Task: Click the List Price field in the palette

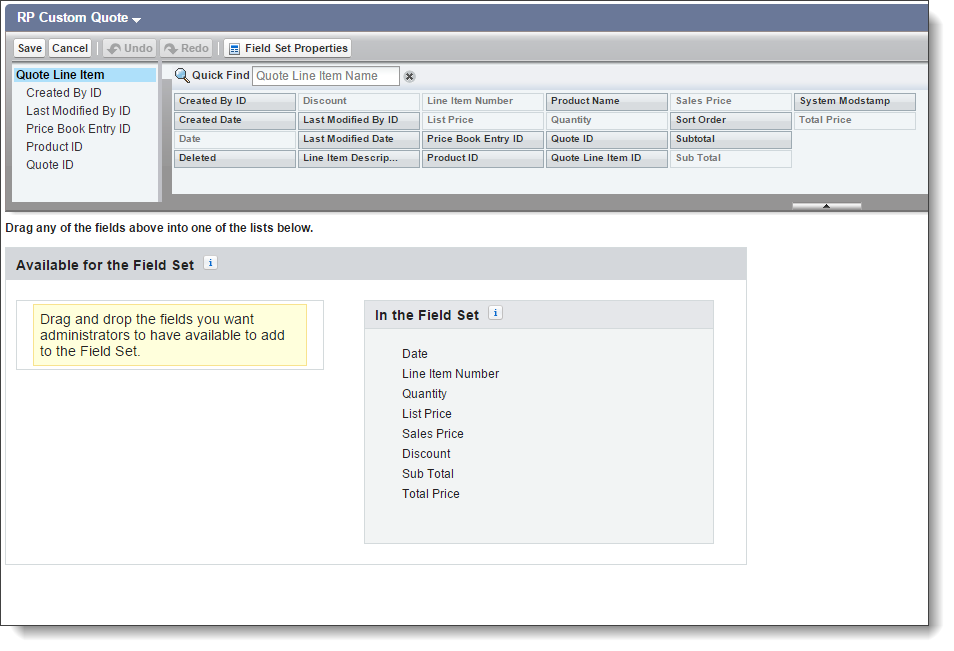Action: pos(482,120)
